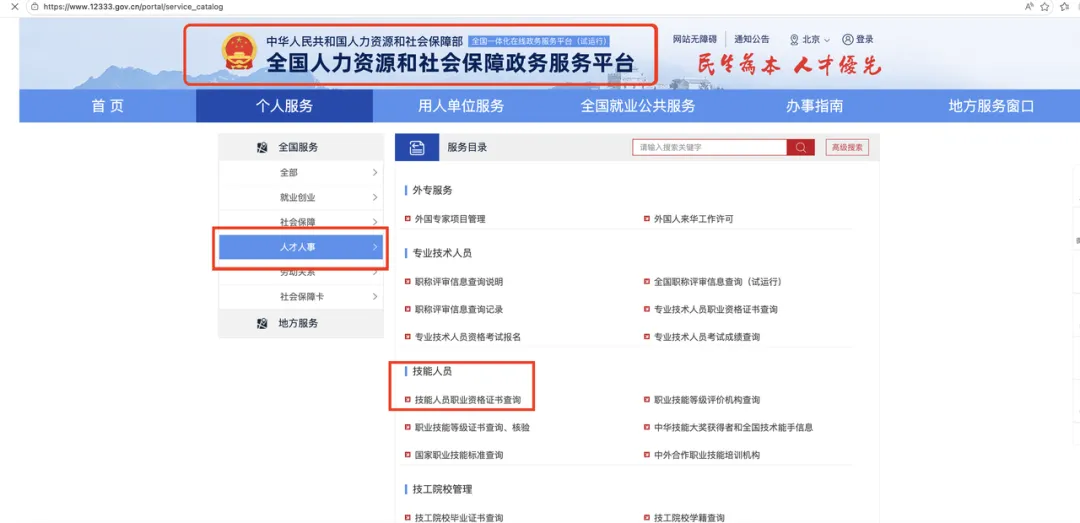Open 专业技术人员职业资格证书查询 link

pos(716,309)
